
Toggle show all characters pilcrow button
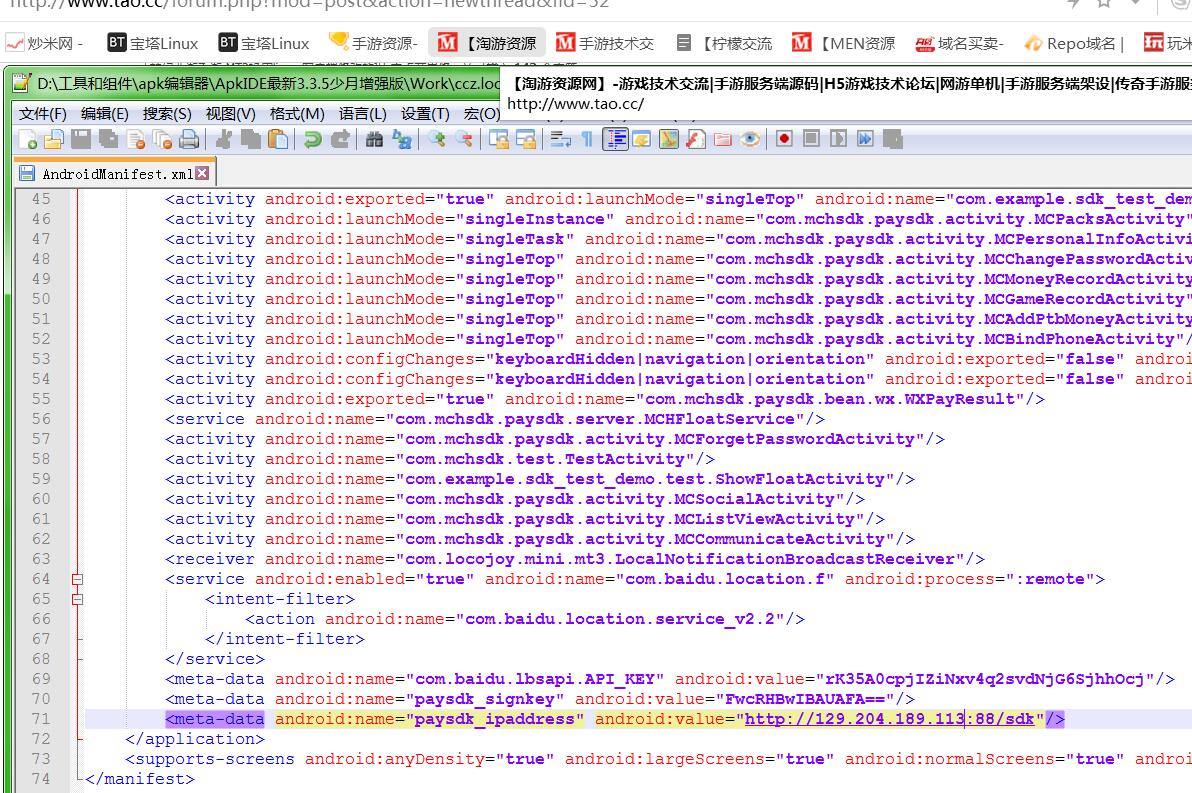click(587, 140)
